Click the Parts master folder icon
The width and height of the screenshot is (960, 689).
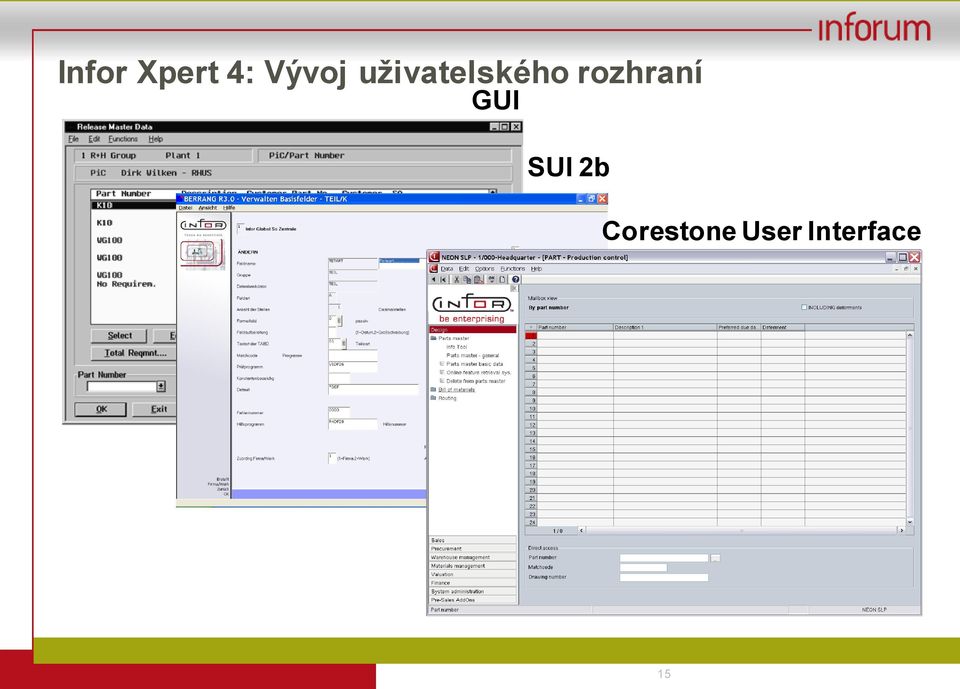434,338
